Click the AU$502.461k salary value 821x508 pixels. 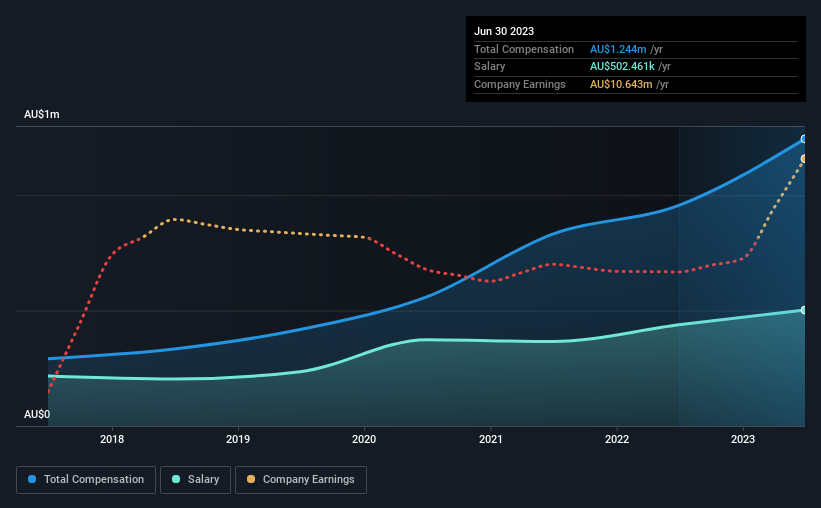(622, 67)
